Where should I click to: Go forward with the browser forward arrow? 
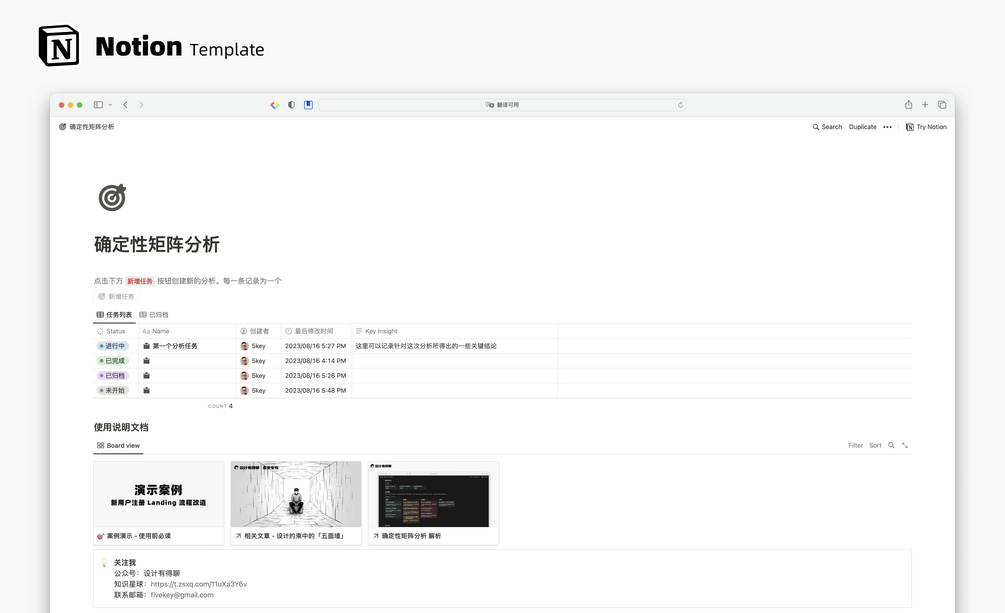click(x=141, y=105)
